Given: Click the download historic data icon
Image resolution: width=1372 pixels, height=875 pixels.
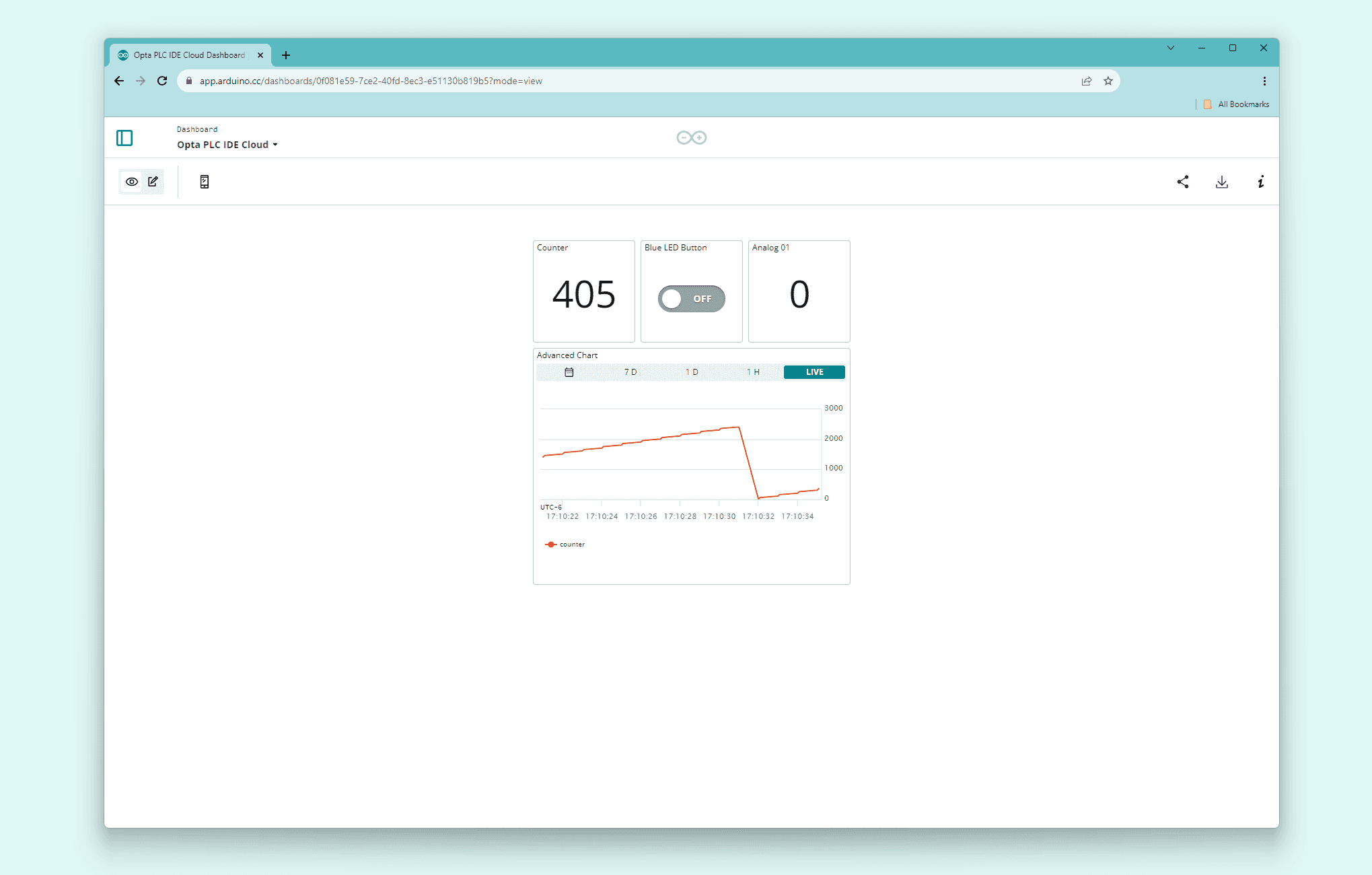Looking at the screenshot, I should coord(1221,182).
